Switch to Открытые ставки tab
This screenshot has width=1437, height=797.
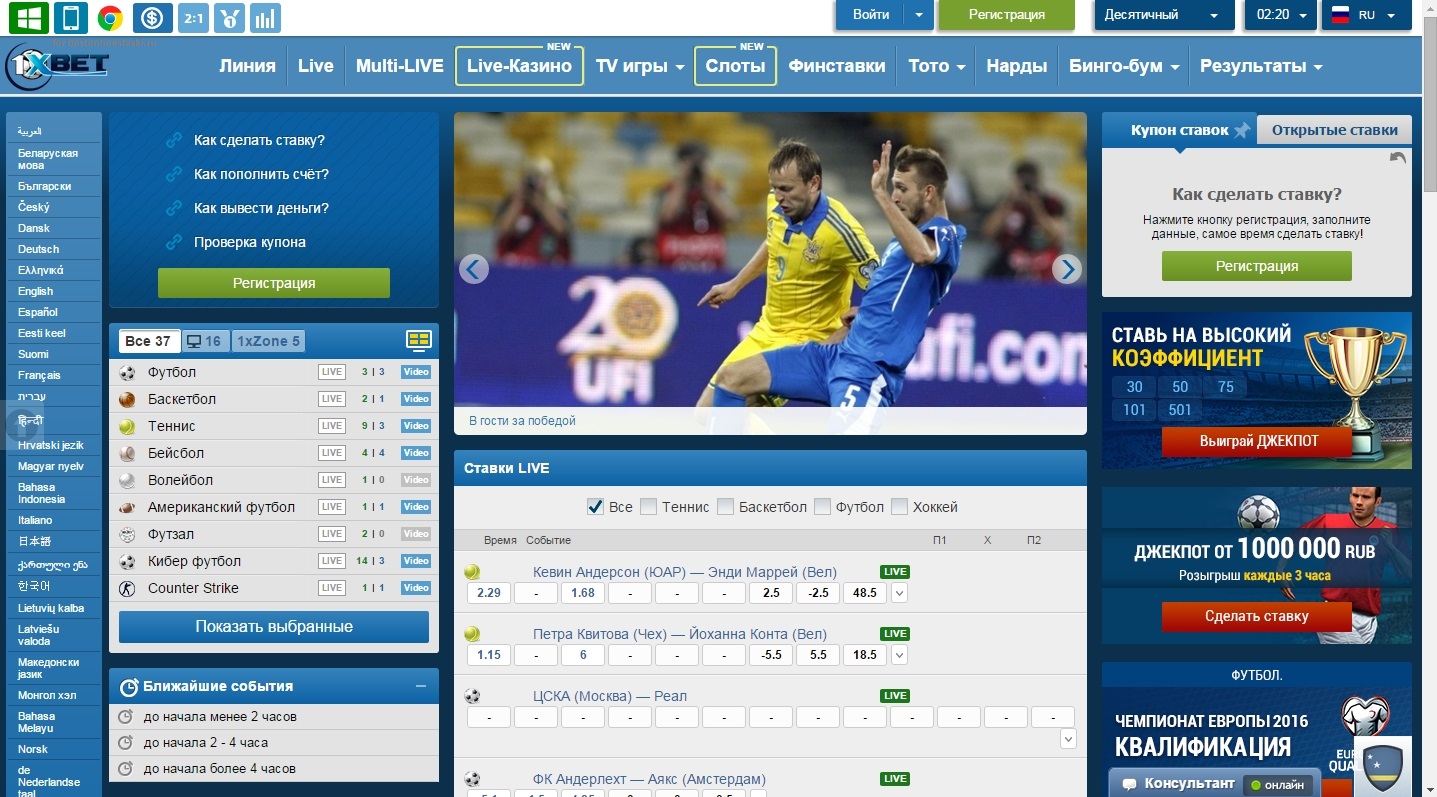tap(1334, 130)
